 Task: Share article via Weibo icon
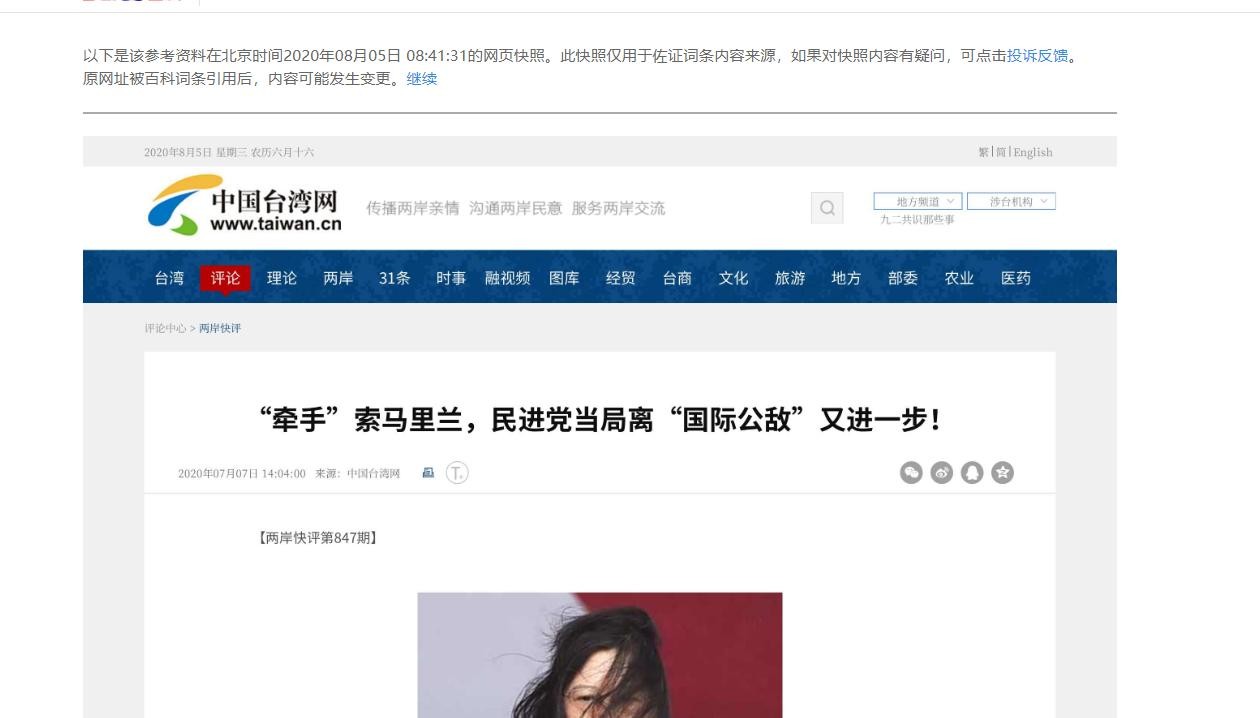942,473
